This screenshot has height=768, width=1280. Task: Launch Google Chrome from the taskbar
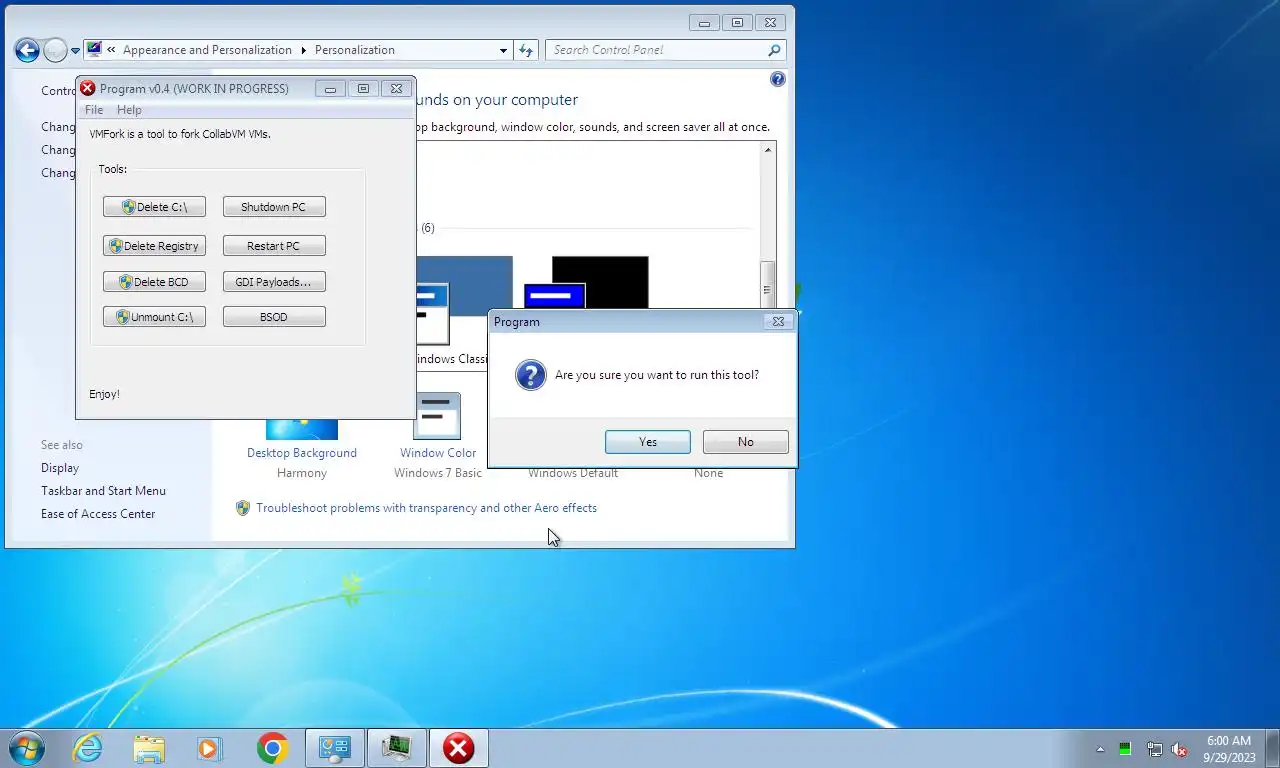(x=272, y=748)
